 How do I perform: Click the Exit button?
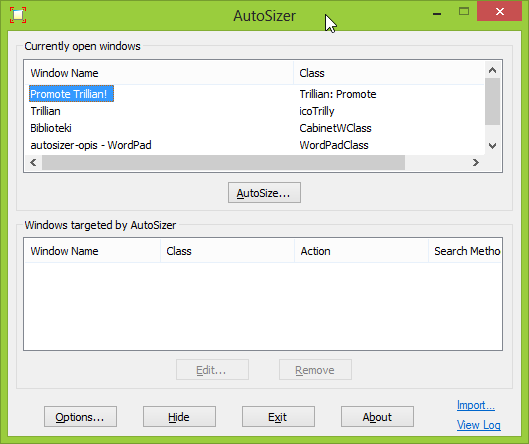coord(278,417)
